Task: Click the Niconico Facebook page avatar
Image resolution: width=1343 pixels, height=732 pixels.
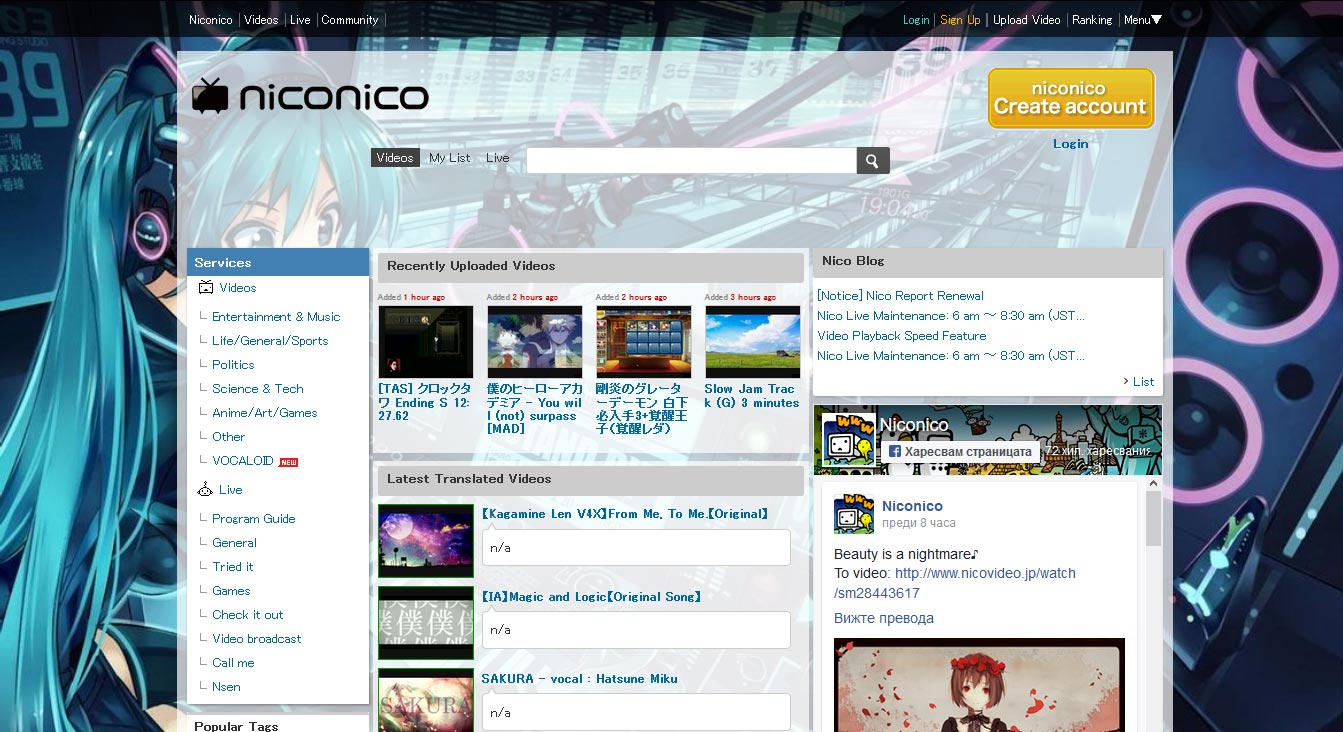Action: click(x=849, y=438)
